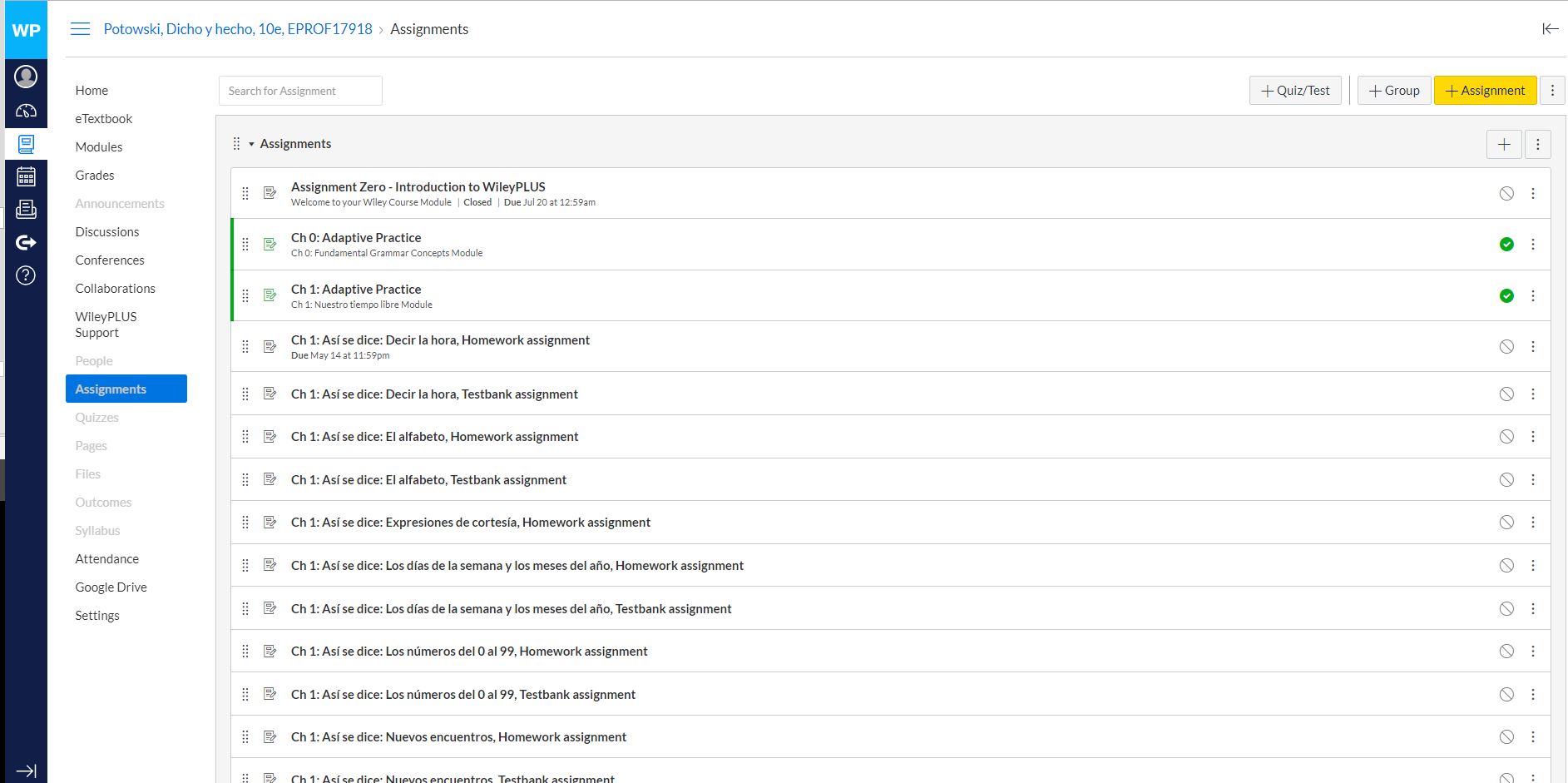This screenshot has height=783, width=1568.
Task: Click the Commons arrow icon in sidebar
Action: [x=26, y=242]
